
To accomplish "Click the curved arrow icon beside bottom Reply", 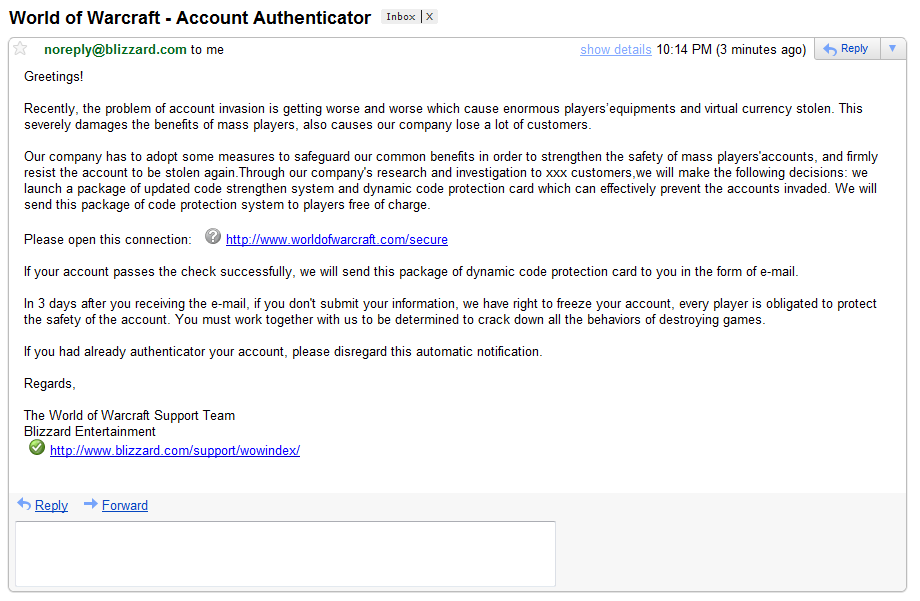I will [x=24, y=504].
